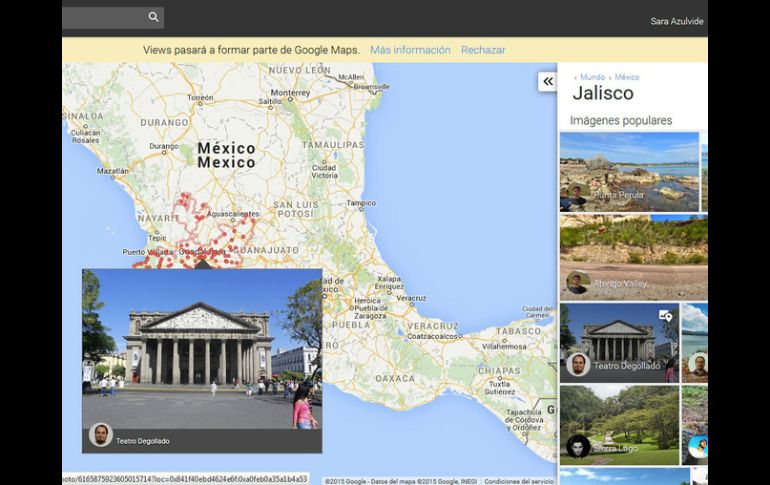The width and height of the screenshot is (770, 485).
Task: Click the avatar on Teatro Degollado sidebar thumbnail
Action: pos(577,364)
